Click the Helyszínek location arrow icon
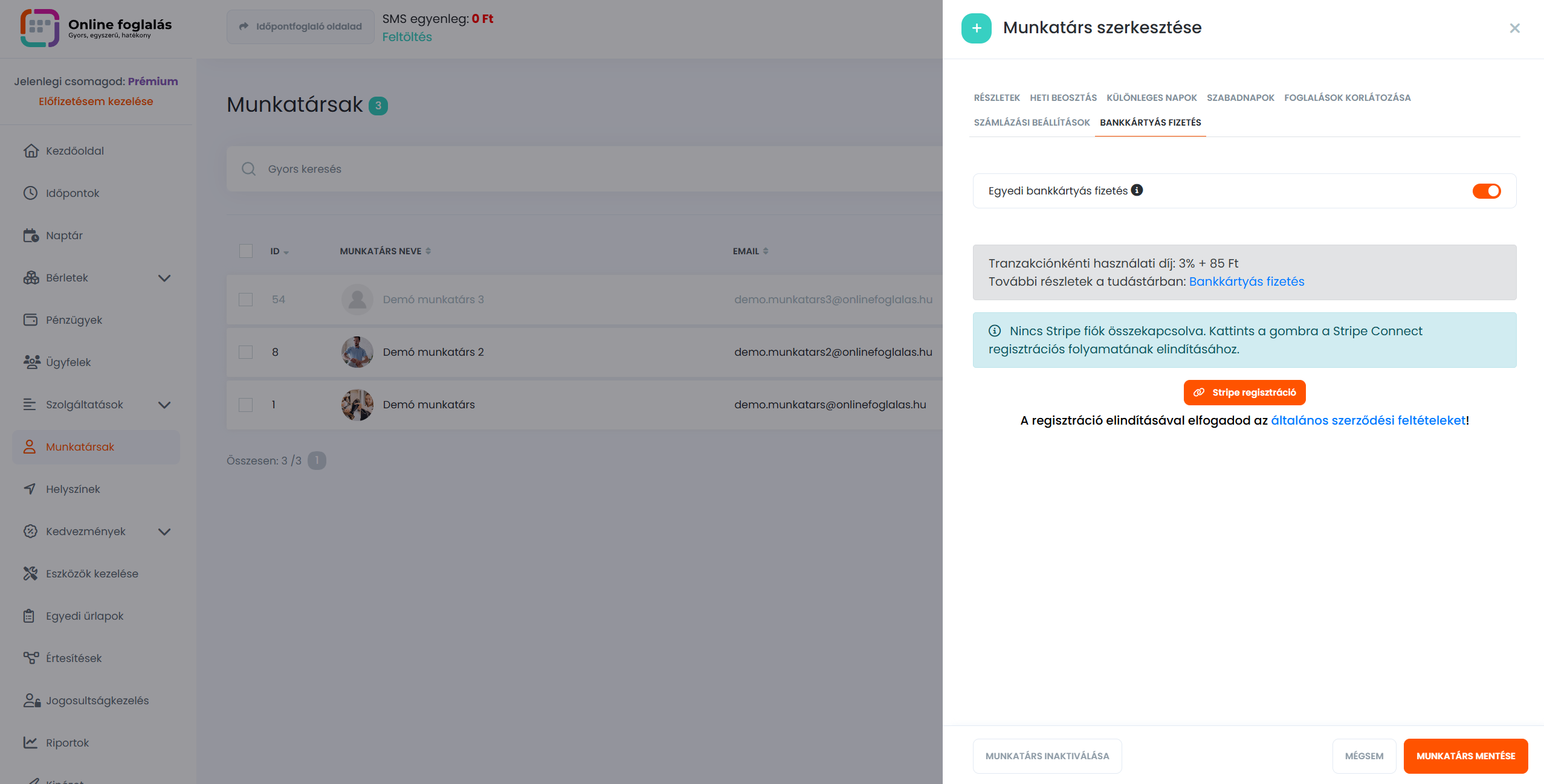1544x784 pixels. click(x=30, y=489)
